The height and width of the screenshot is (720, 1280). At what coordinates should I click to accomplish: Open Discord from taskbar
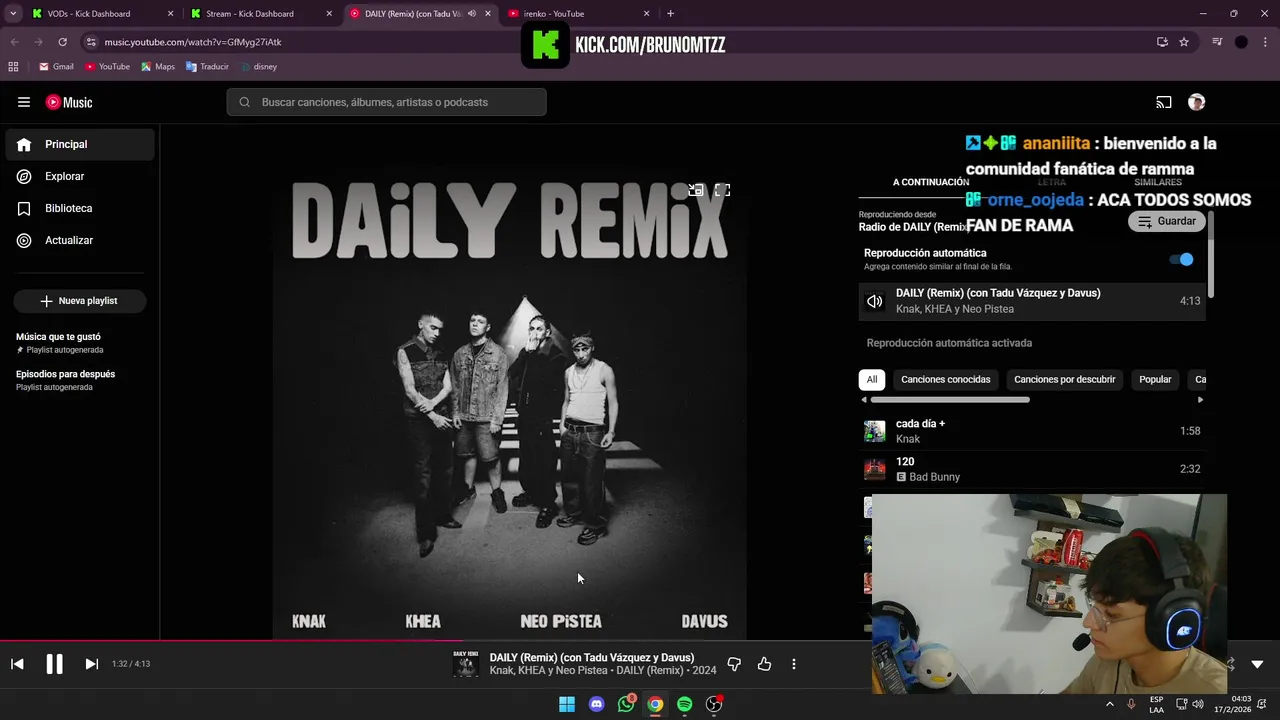(x=597, y=704)
